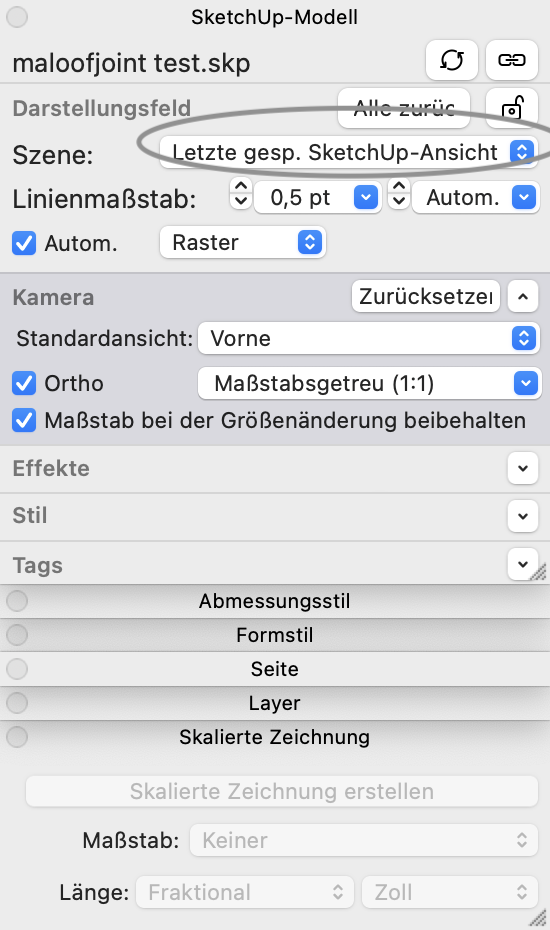Open the Abmessungsstil panel
The image size is (550, 930).
[275, 601]
